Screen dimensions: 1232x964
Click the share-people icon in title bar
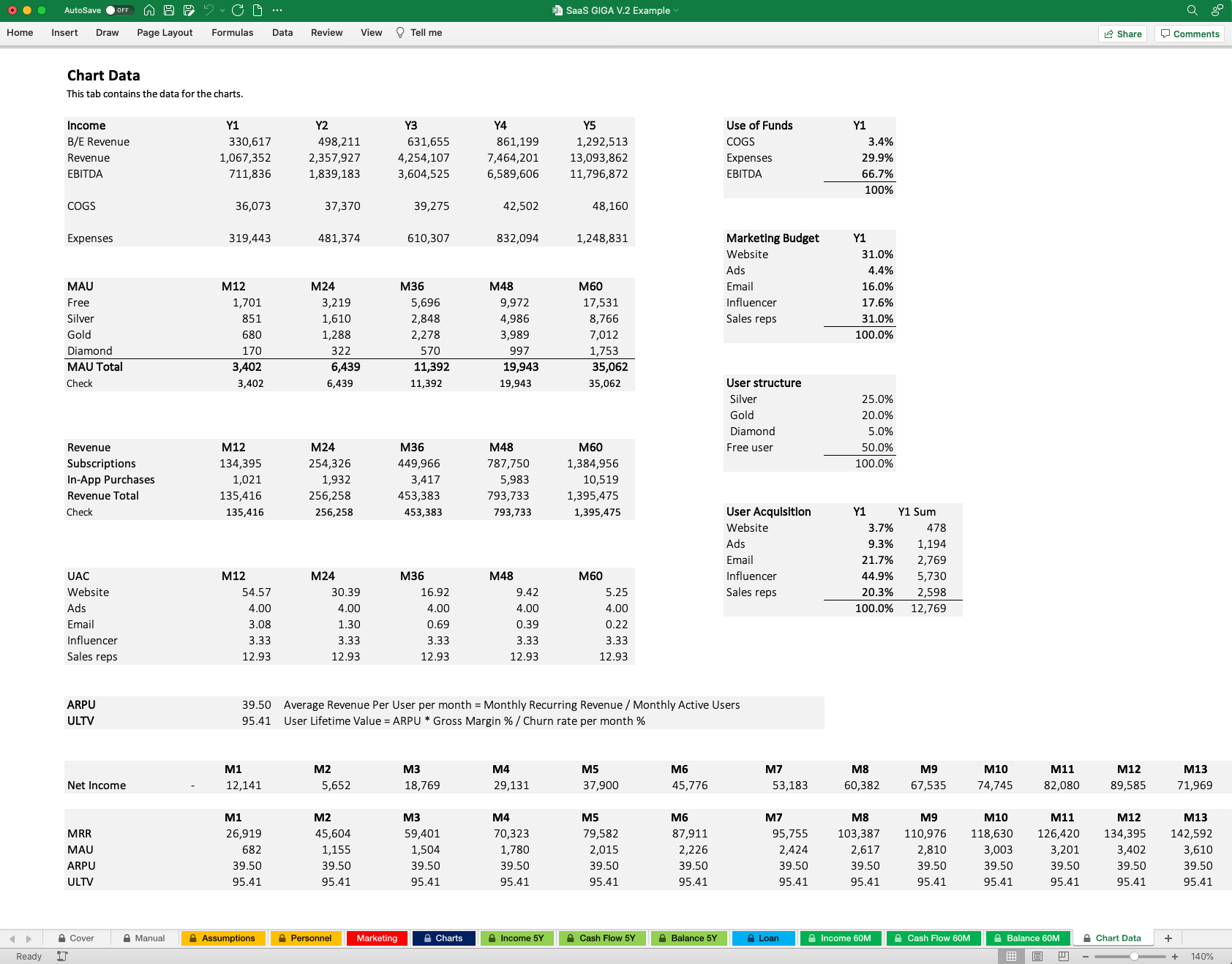pos(1217,10)
